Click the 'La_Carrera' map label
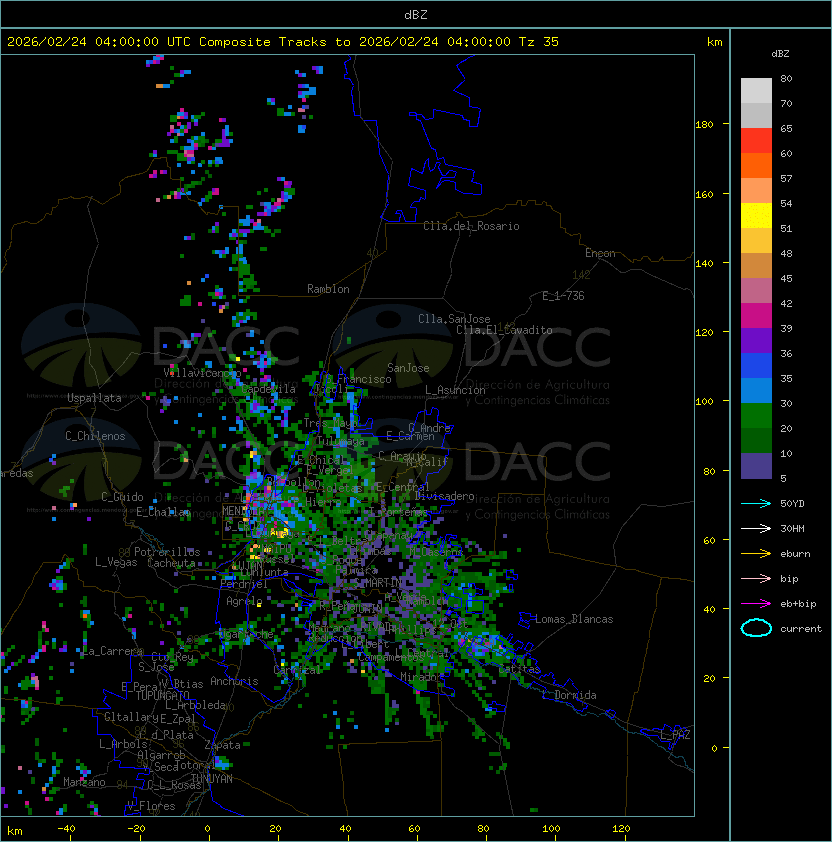Image resolution: width=832 pixels, height=842 pixels. [113, 651]
